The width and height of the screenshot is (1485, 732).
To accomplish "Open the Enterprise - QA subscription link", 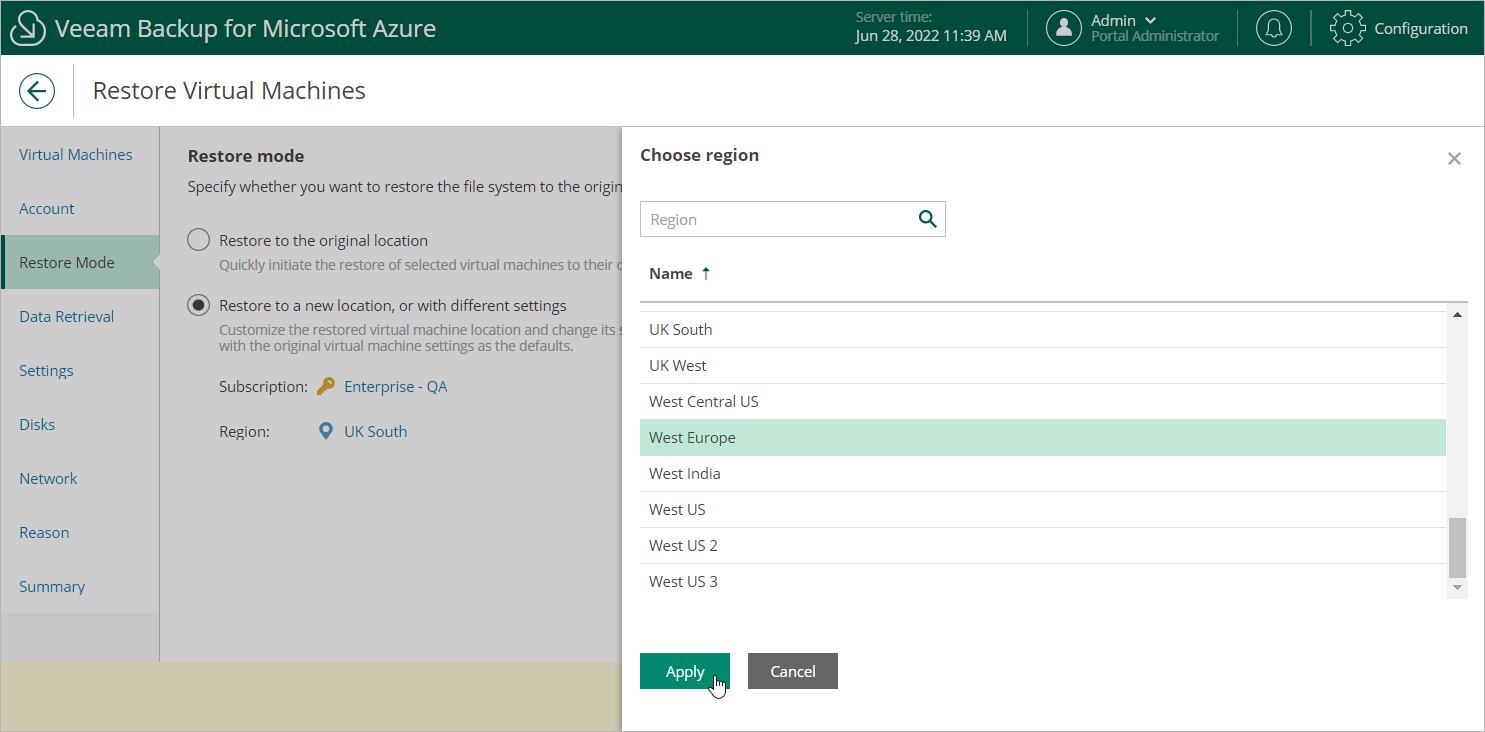I will [396, 386].
